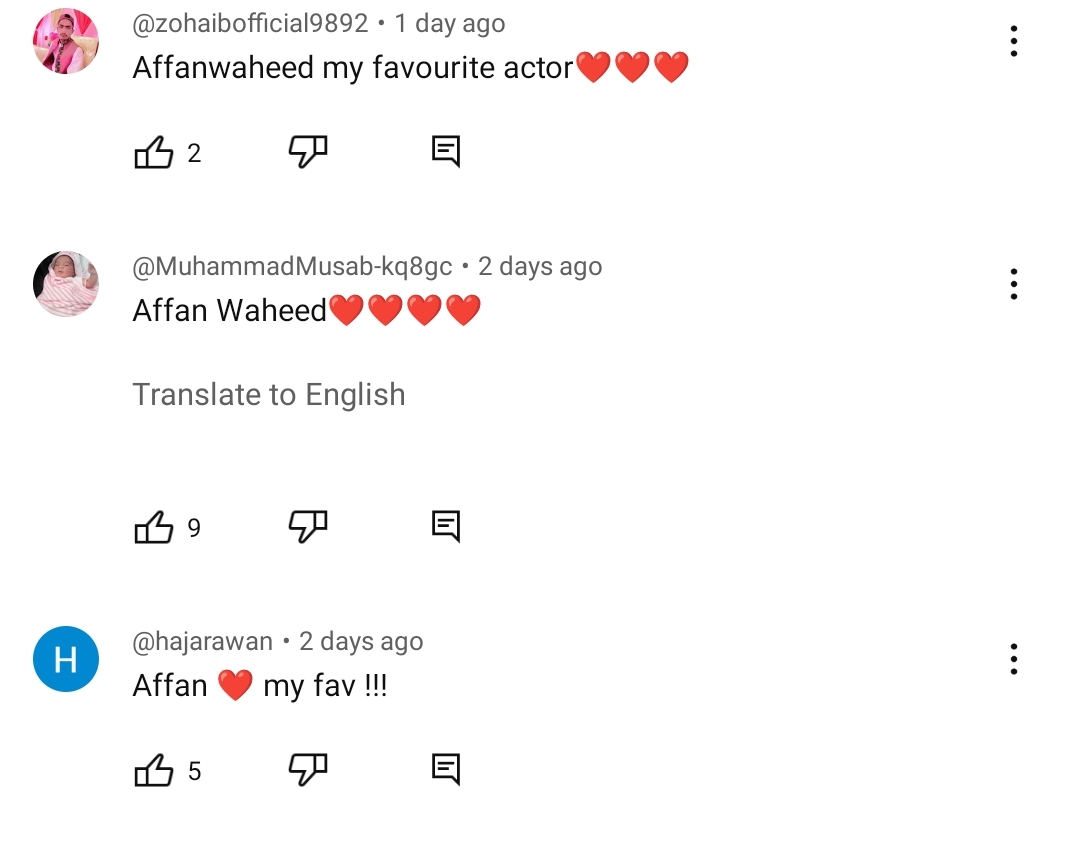Tap MuhammadMusab-kq8gc baby profile picture
This screenshot has width=1080, height=841.
pyautogui.click(x=66, y=284)
